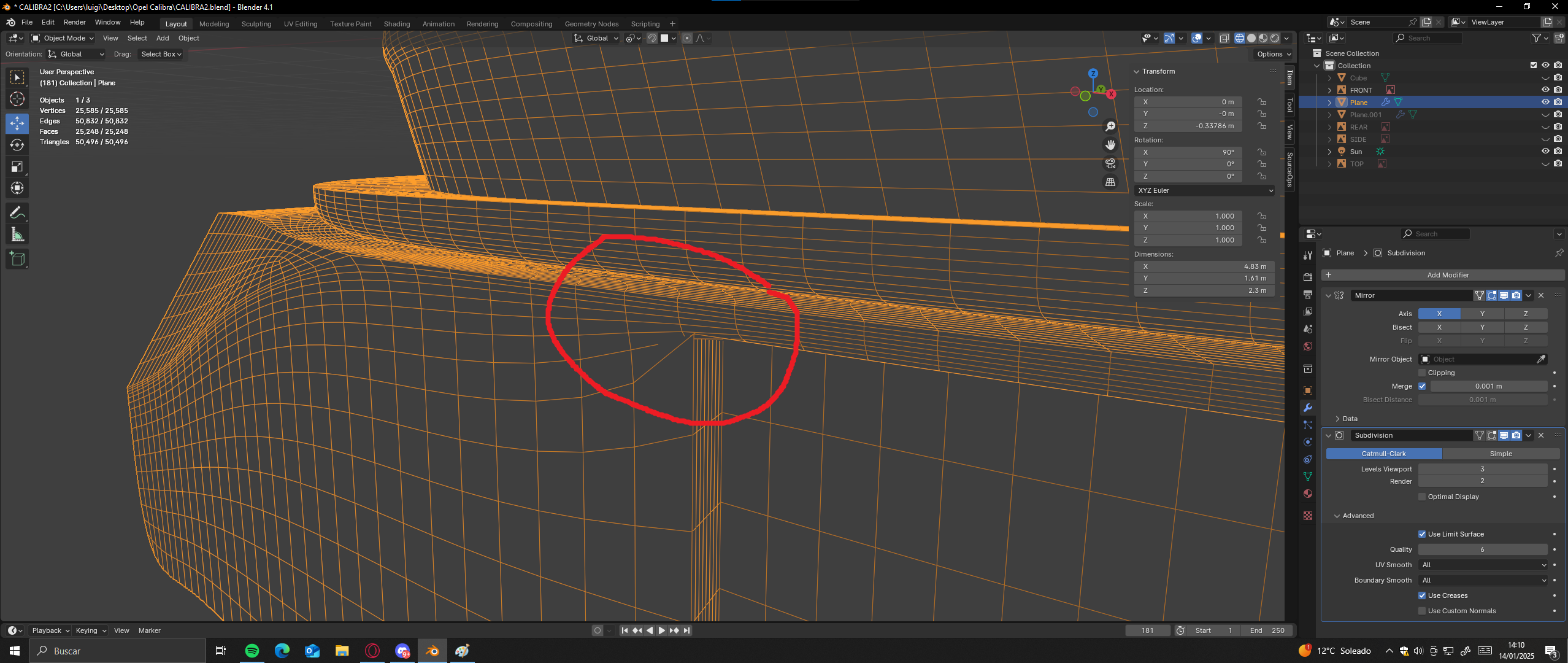Disable Use Limit Surface checkbox
Viewport: 1568px width, 663px height.
click(1422, 534)
